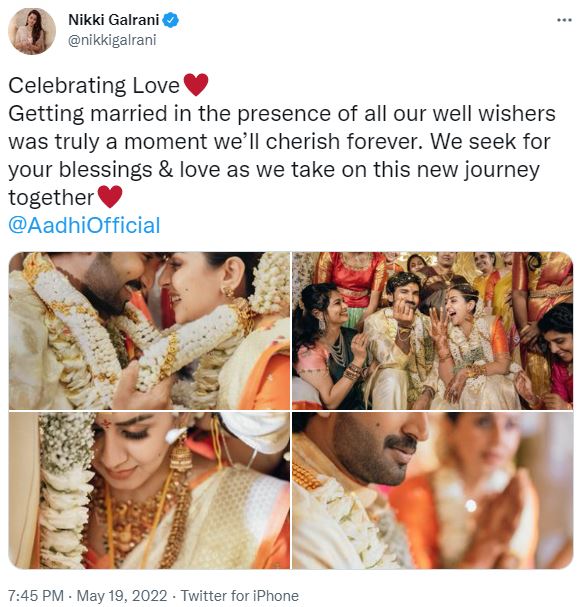Click the tweet text about getting married

click(282, 155)
